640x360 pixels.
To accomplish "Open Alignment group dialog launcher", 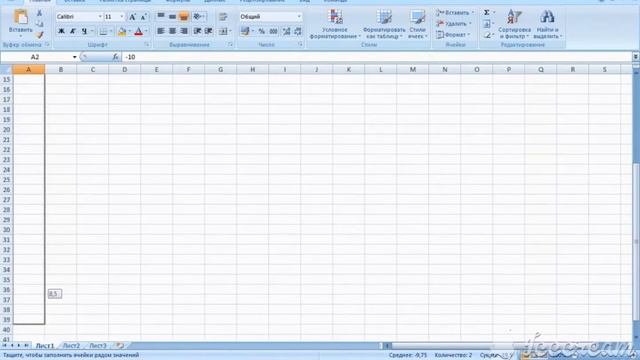I will click(231, 44).
